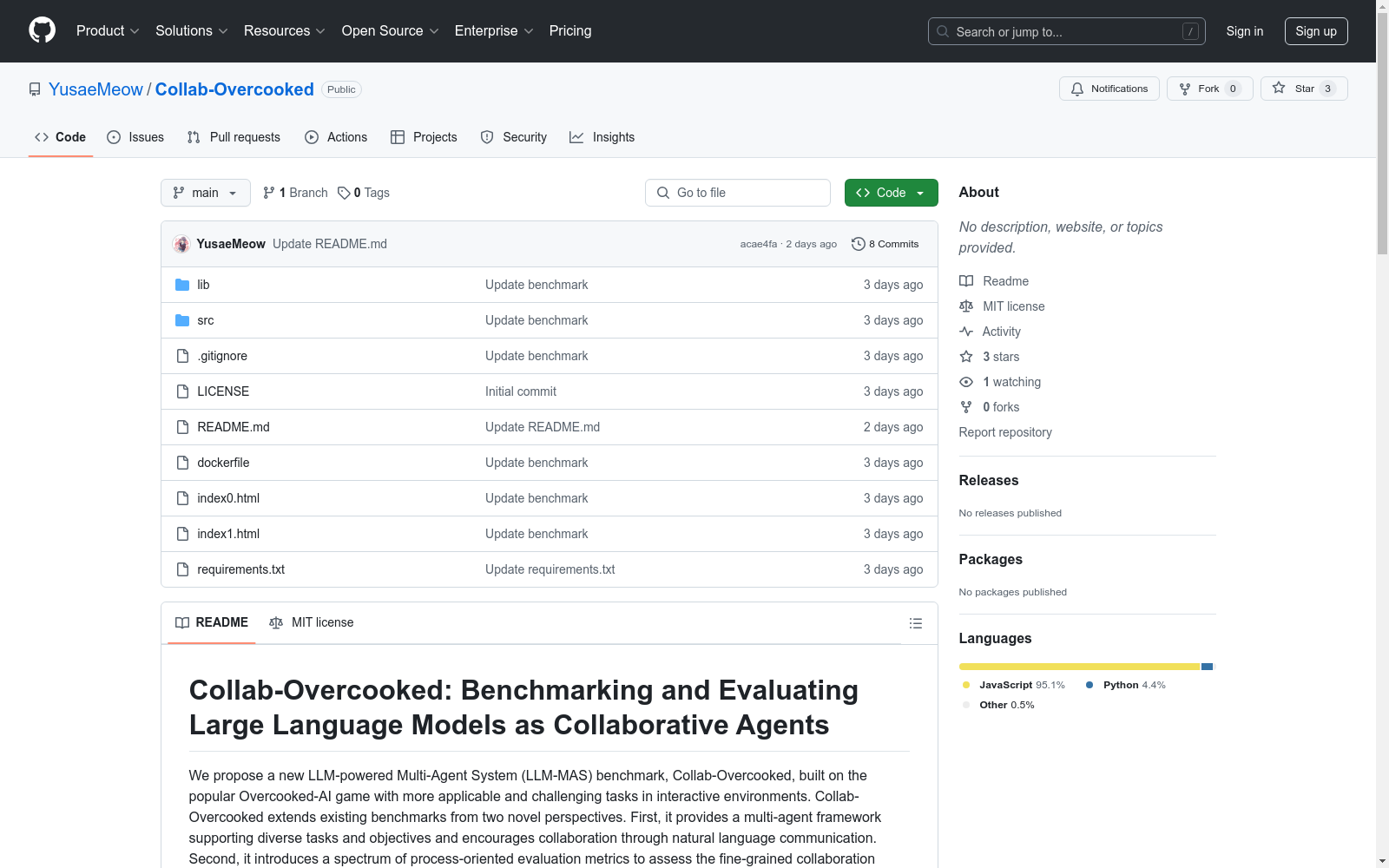Screen dimensions: 1389x868
Task: Click the eye icon beside 1 watching
Action: [x=966, y=382]
